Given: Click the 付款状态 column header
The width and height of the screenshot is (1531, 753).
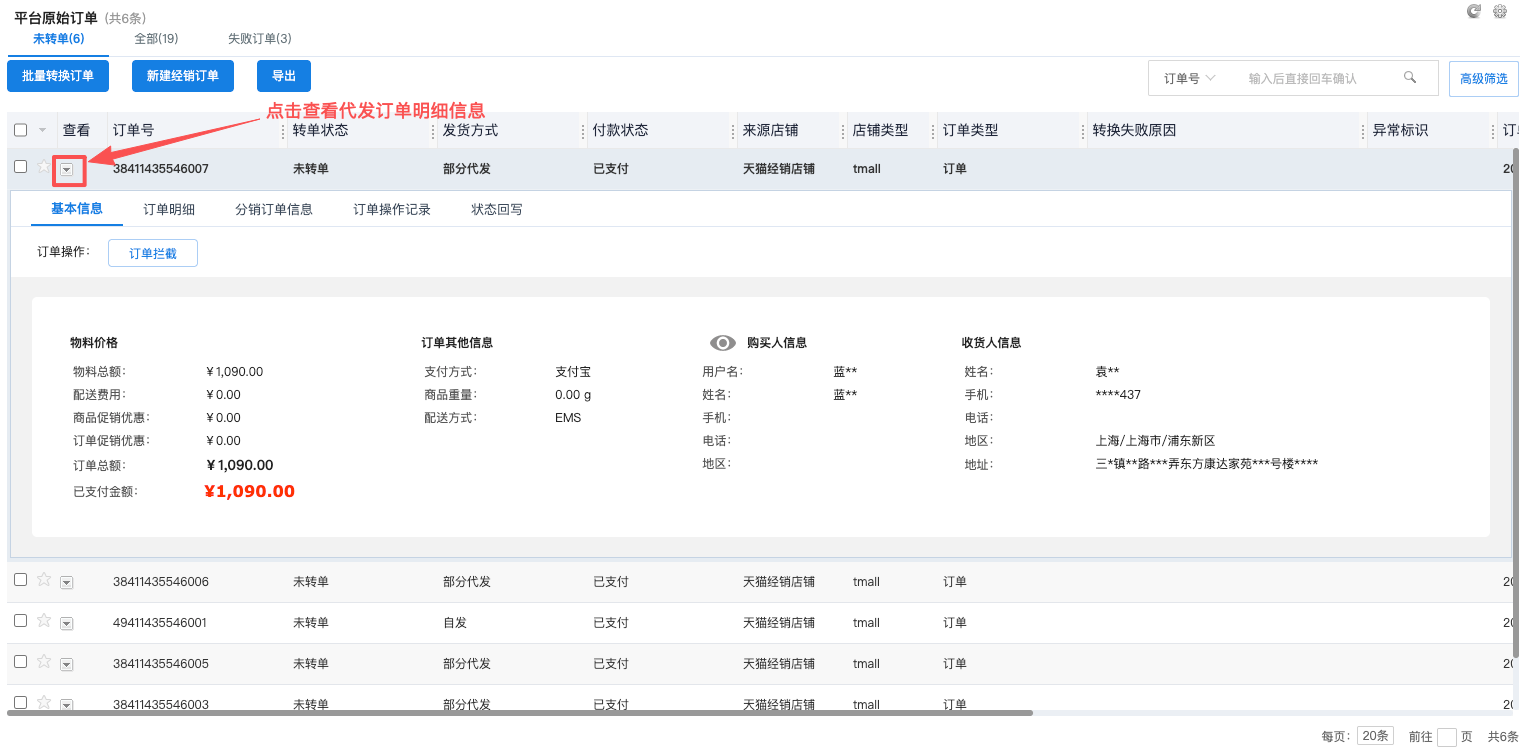Looking at the screenshot, I should click(620, 130).
